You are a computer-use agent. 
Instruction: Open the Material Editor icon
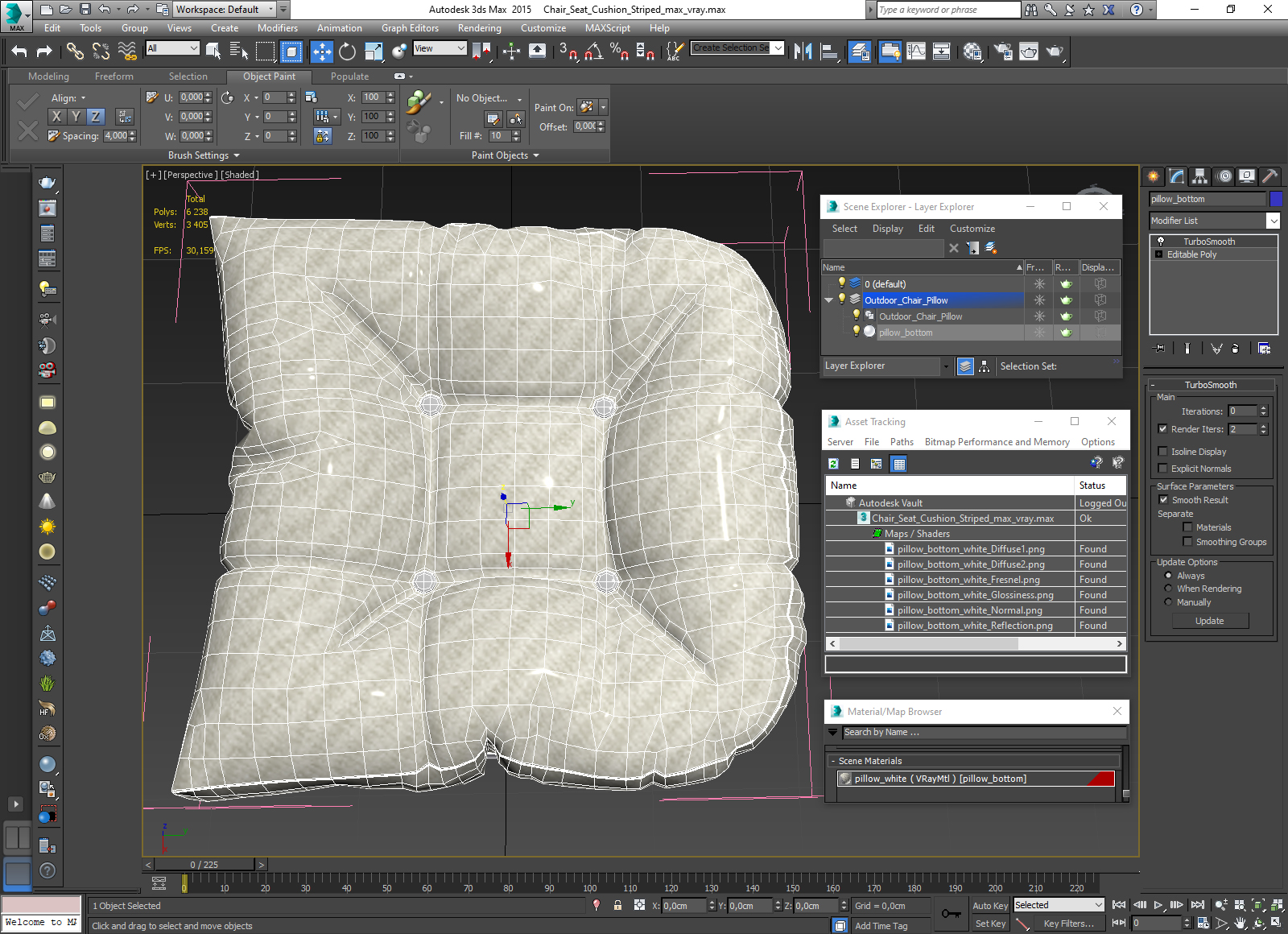(972, 52)
